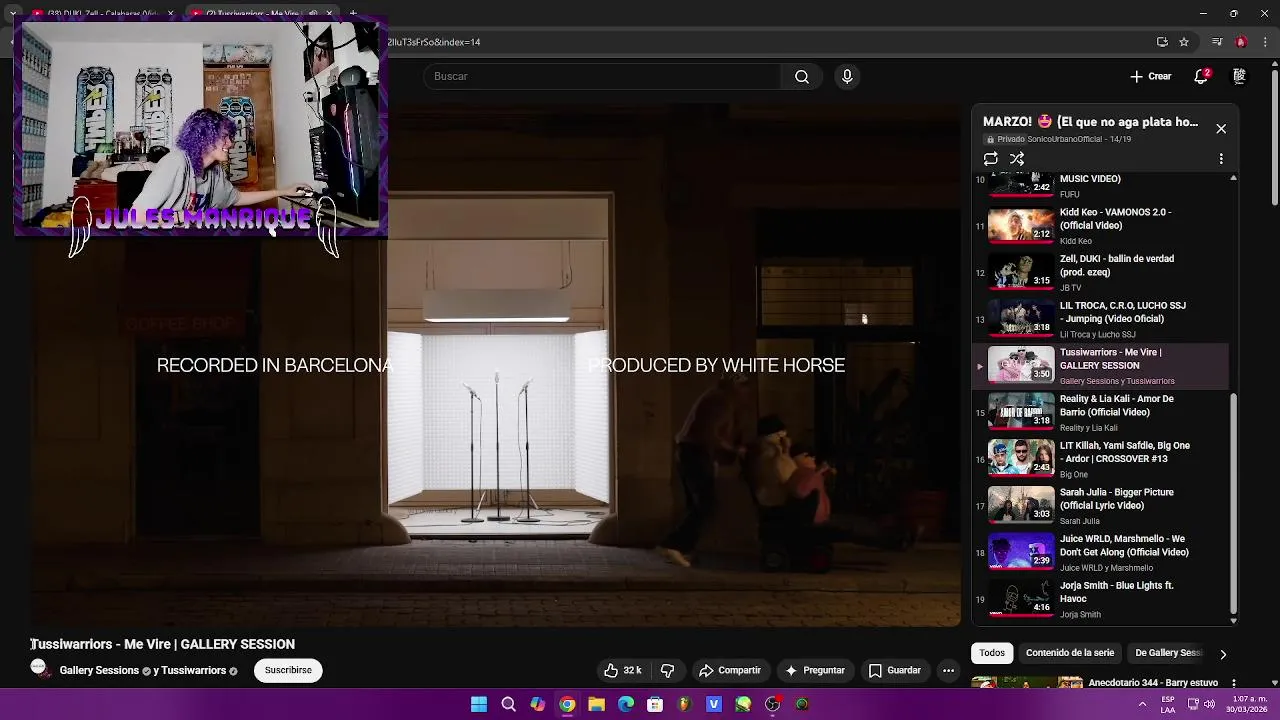Activate voice search microphone
Image resolution: width=1280 pixels, height=720 pixels.
(x=847, y=76)
